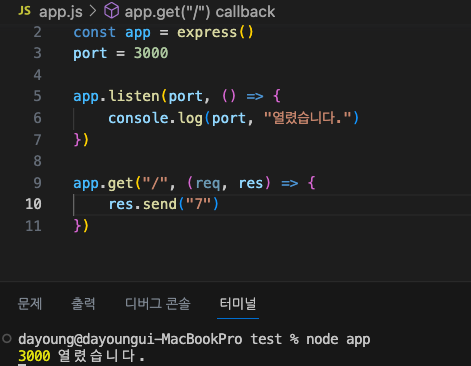Click the "열렸습니다." string on line 6
Viewport: 471px width, 366px height.
pos(308,118)
